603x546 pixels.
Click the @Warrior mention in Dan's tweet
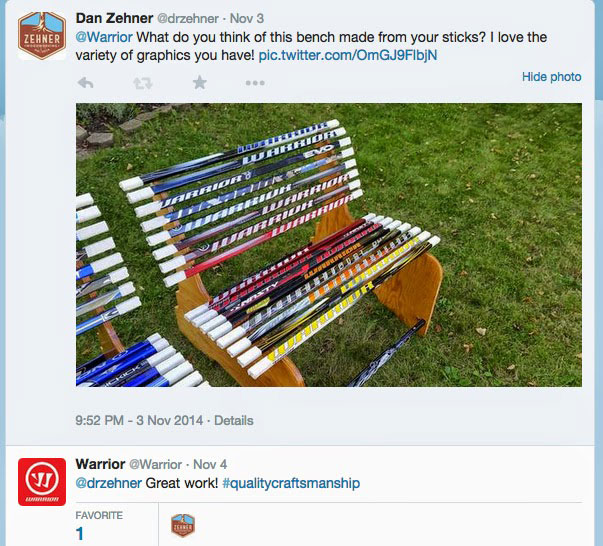click(104, 37)
